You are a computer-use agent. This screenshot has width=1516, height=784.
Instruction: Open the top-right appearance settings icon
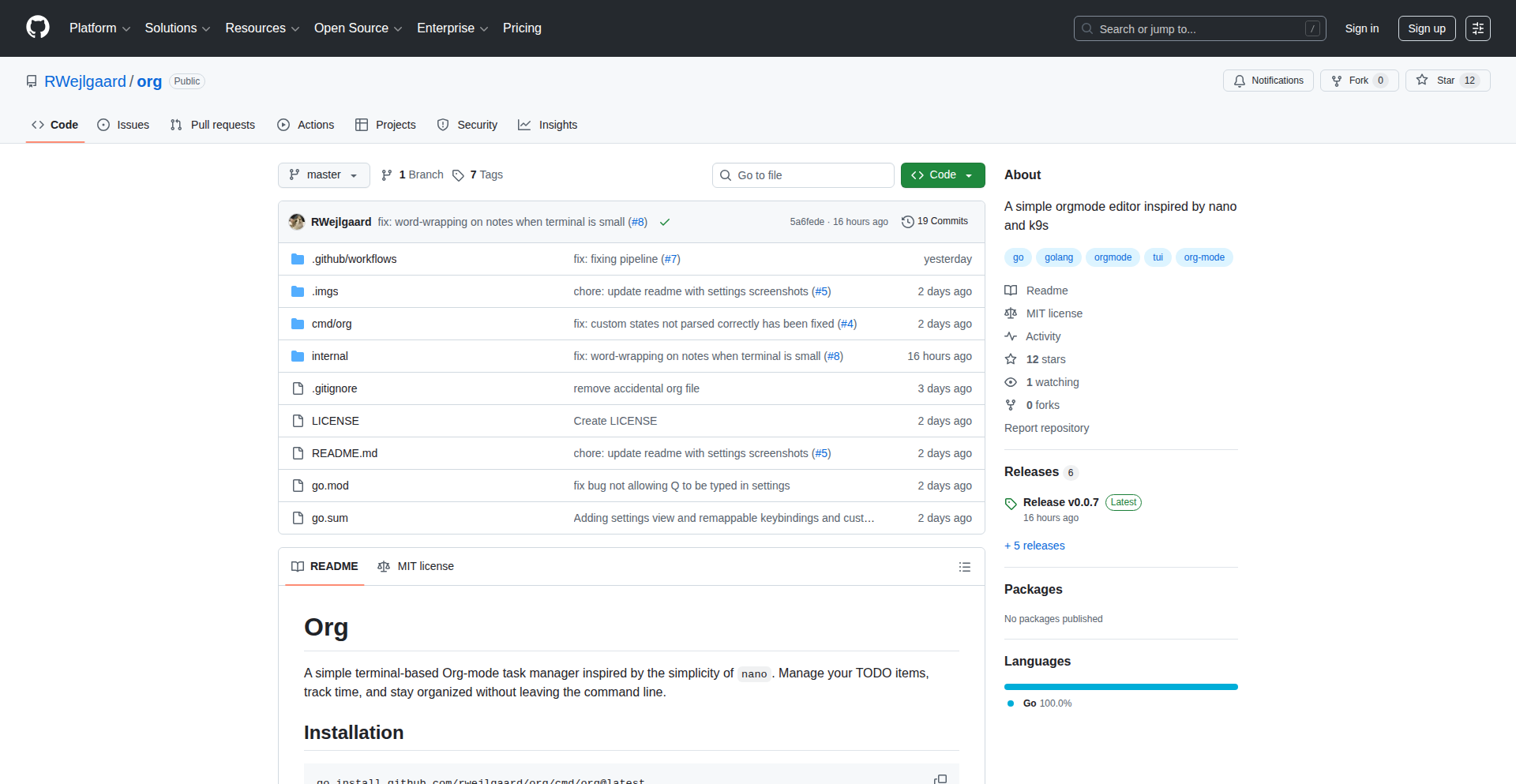click(1477, 28)
